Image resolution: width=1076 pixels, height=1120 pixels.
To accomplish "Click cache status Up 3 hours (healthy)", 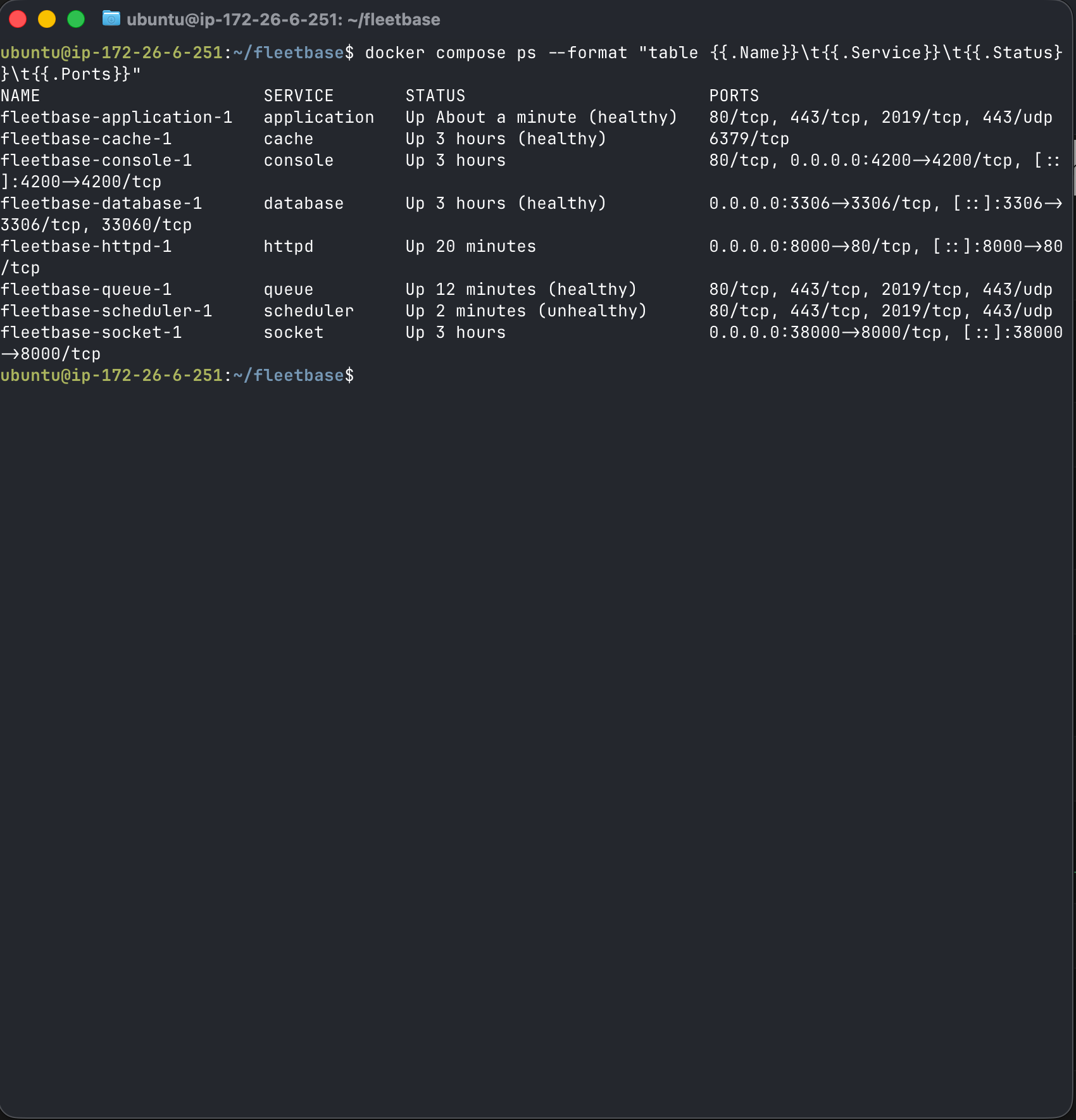I will click(x=506, y=139).
